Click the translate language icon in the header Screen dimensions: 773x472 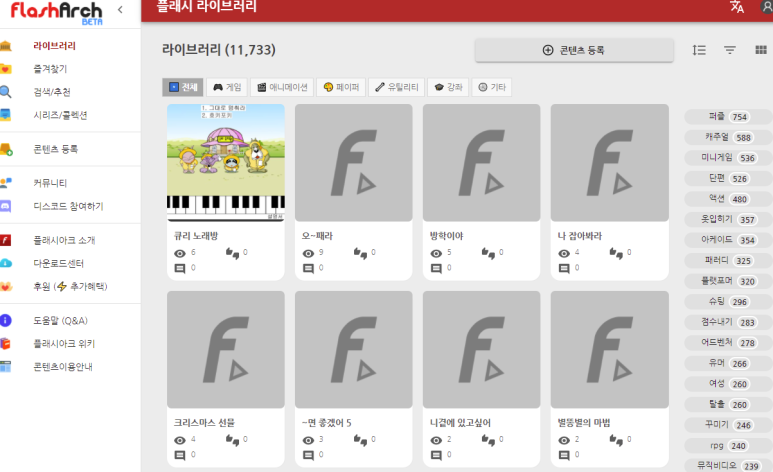pos(737,7)
